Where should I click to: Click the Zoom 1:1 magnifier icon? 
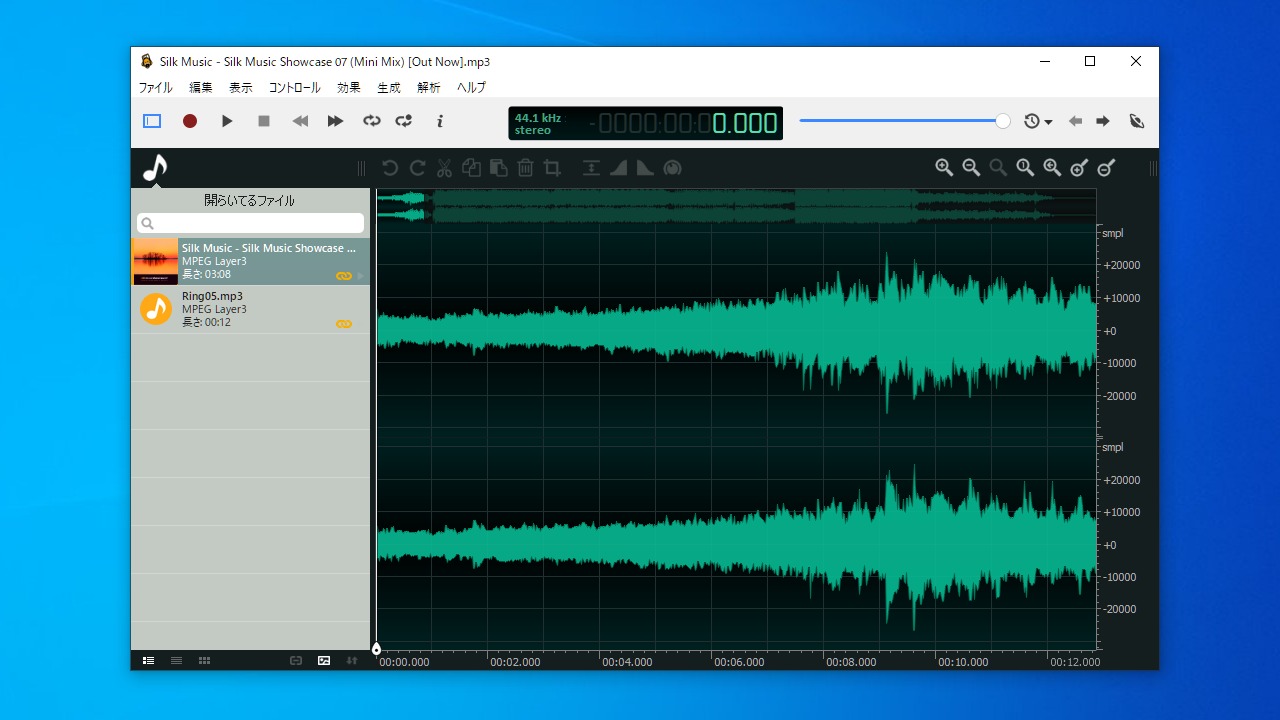pos(1025,168)
